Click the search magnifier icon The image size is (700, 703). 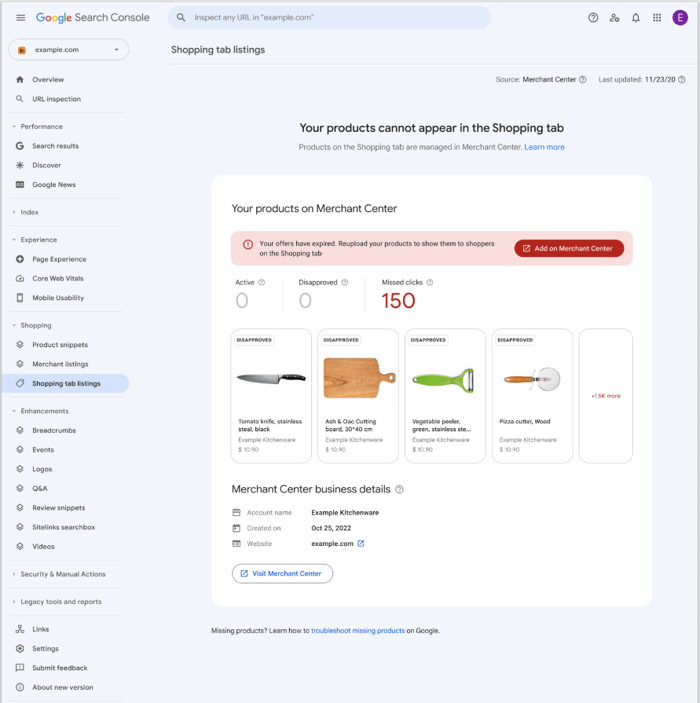(181, 17)
